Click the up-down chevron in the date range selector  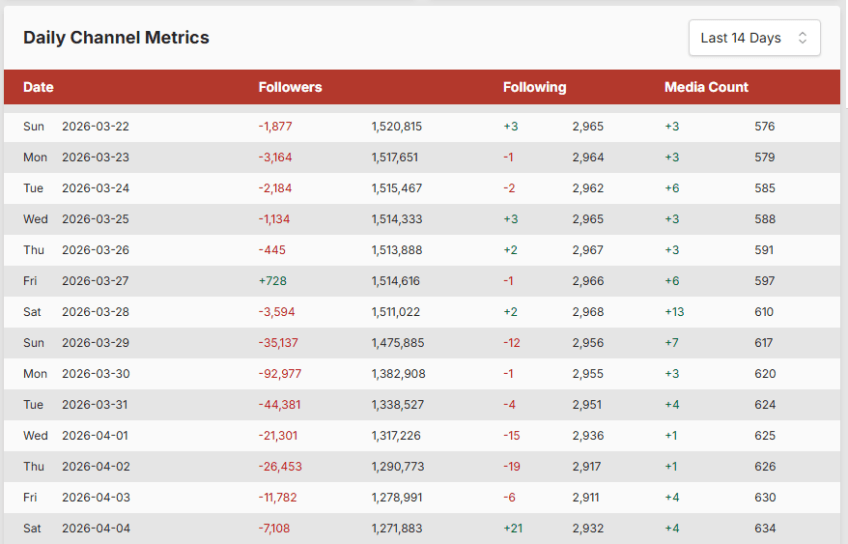click(802, 38)
